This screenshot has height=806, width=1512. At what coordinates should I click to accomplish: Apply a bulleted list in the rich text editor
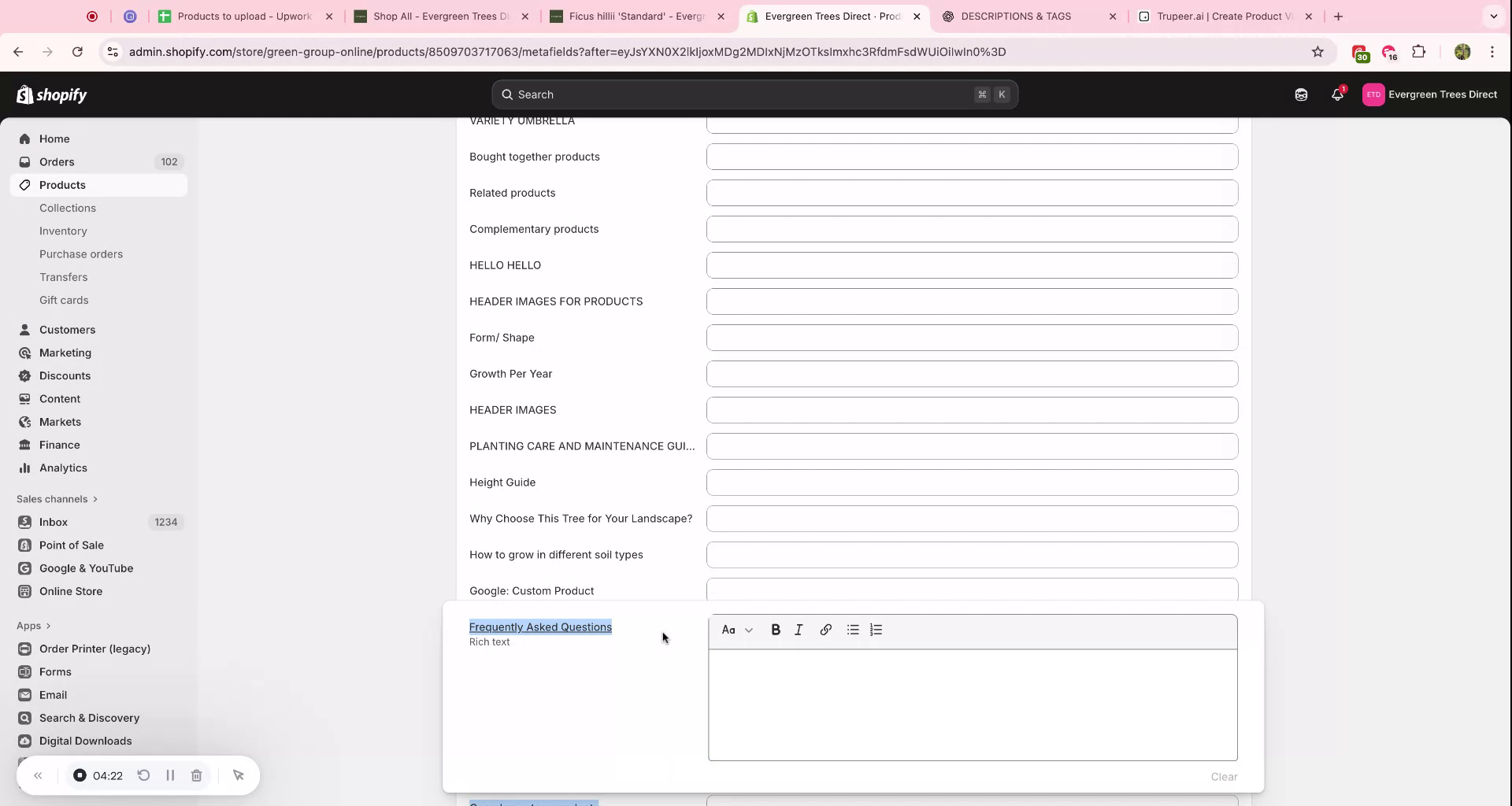[851, 630]
